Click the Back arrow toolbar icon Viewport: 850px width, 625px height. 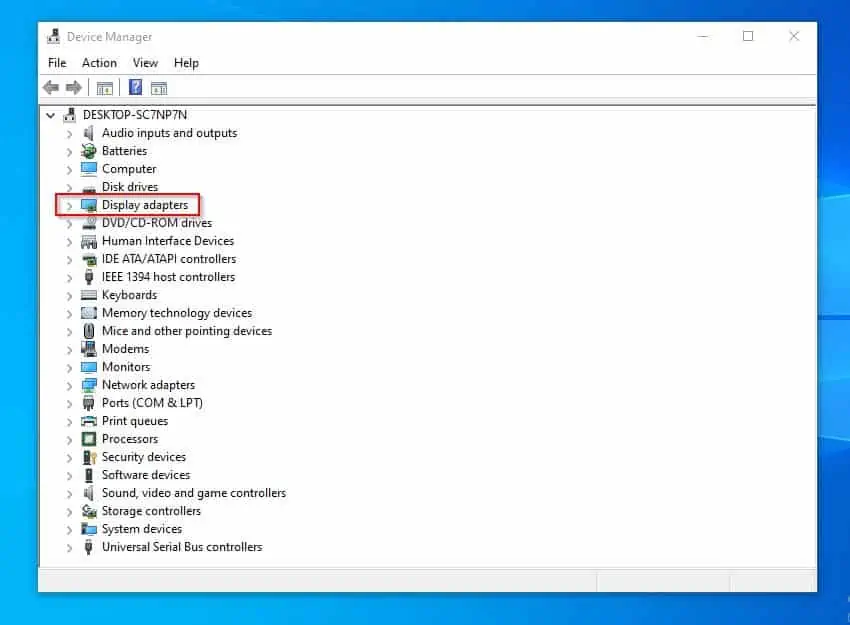51,87
